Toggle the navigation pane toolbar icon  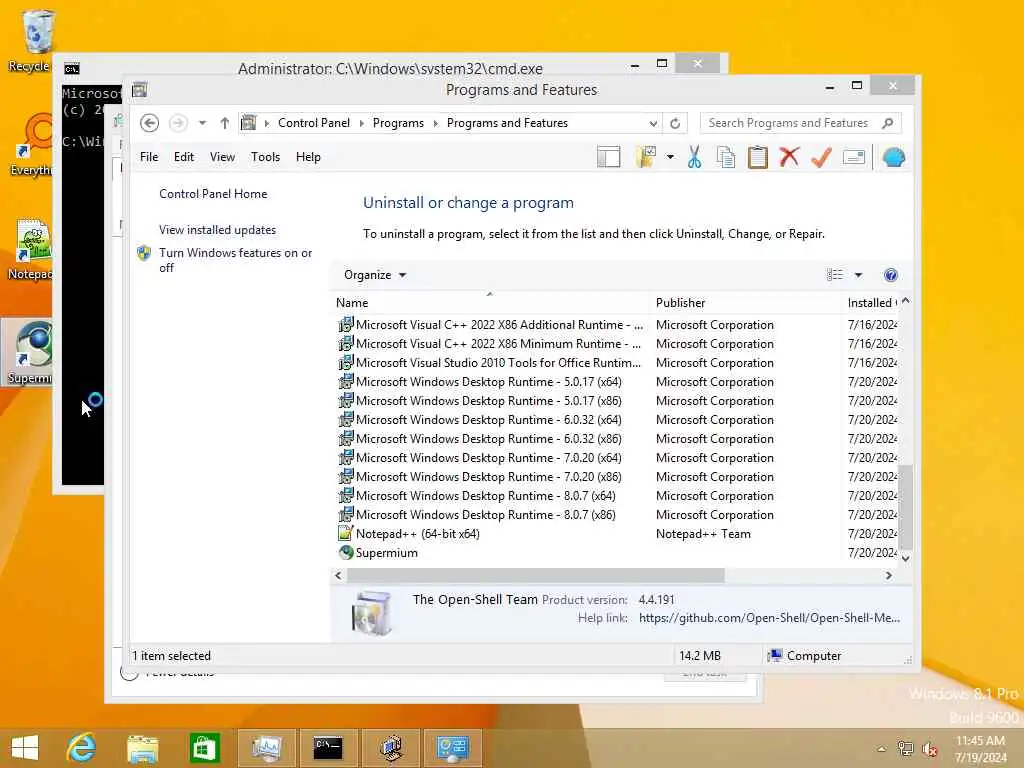pyautogui.click(x=609, y=157)
